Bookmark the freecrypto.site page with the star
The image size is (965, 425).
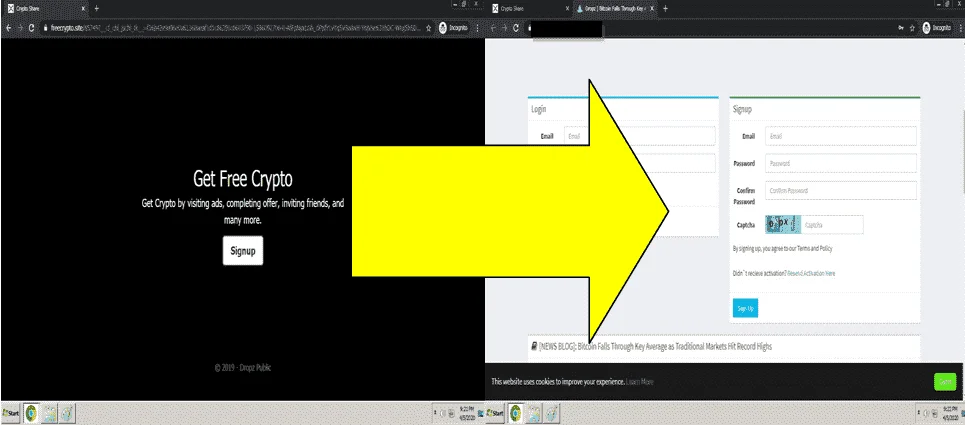coord(428,28)
